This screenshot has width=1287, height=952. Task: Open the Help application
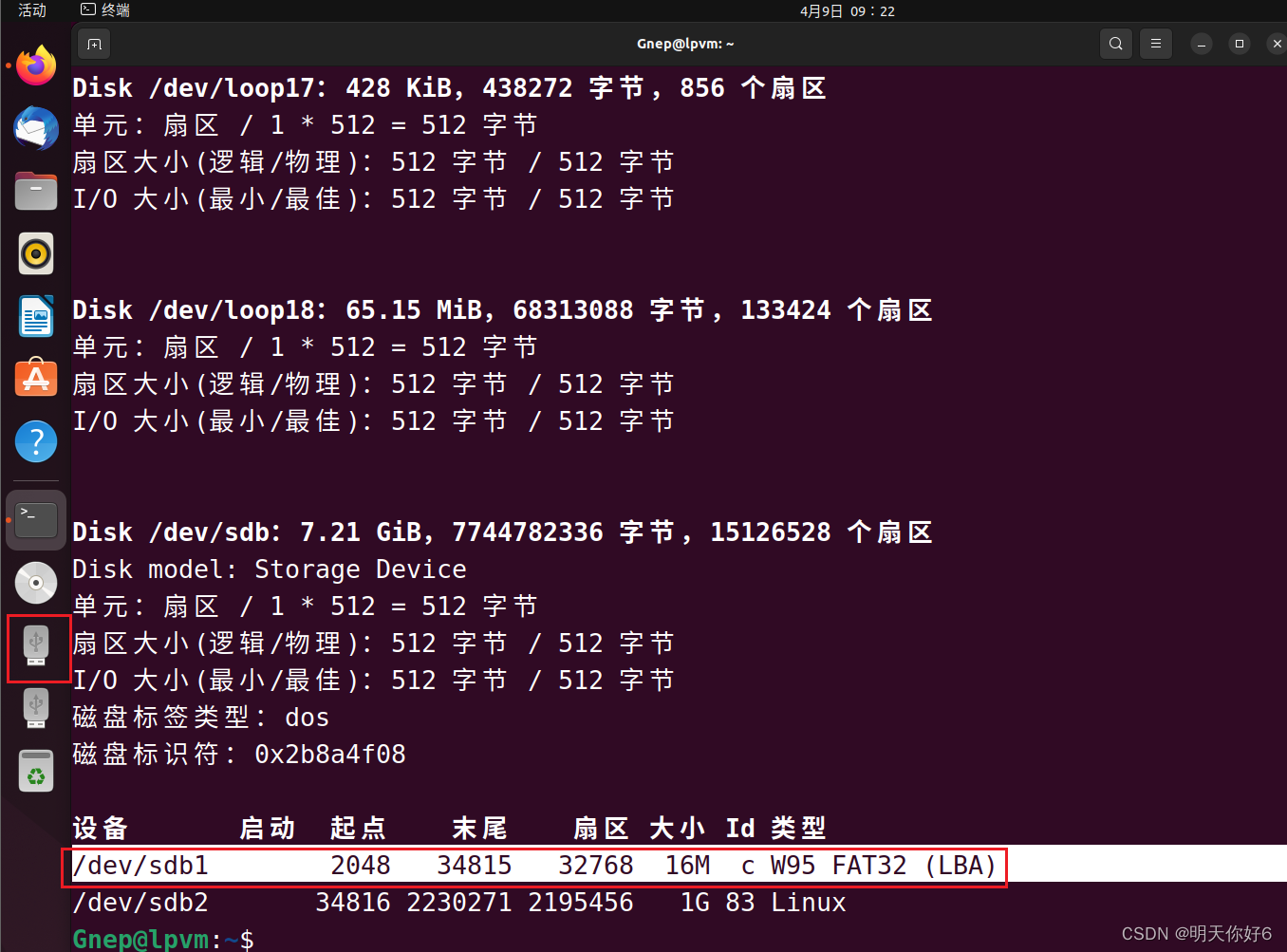tap(35, 441)
